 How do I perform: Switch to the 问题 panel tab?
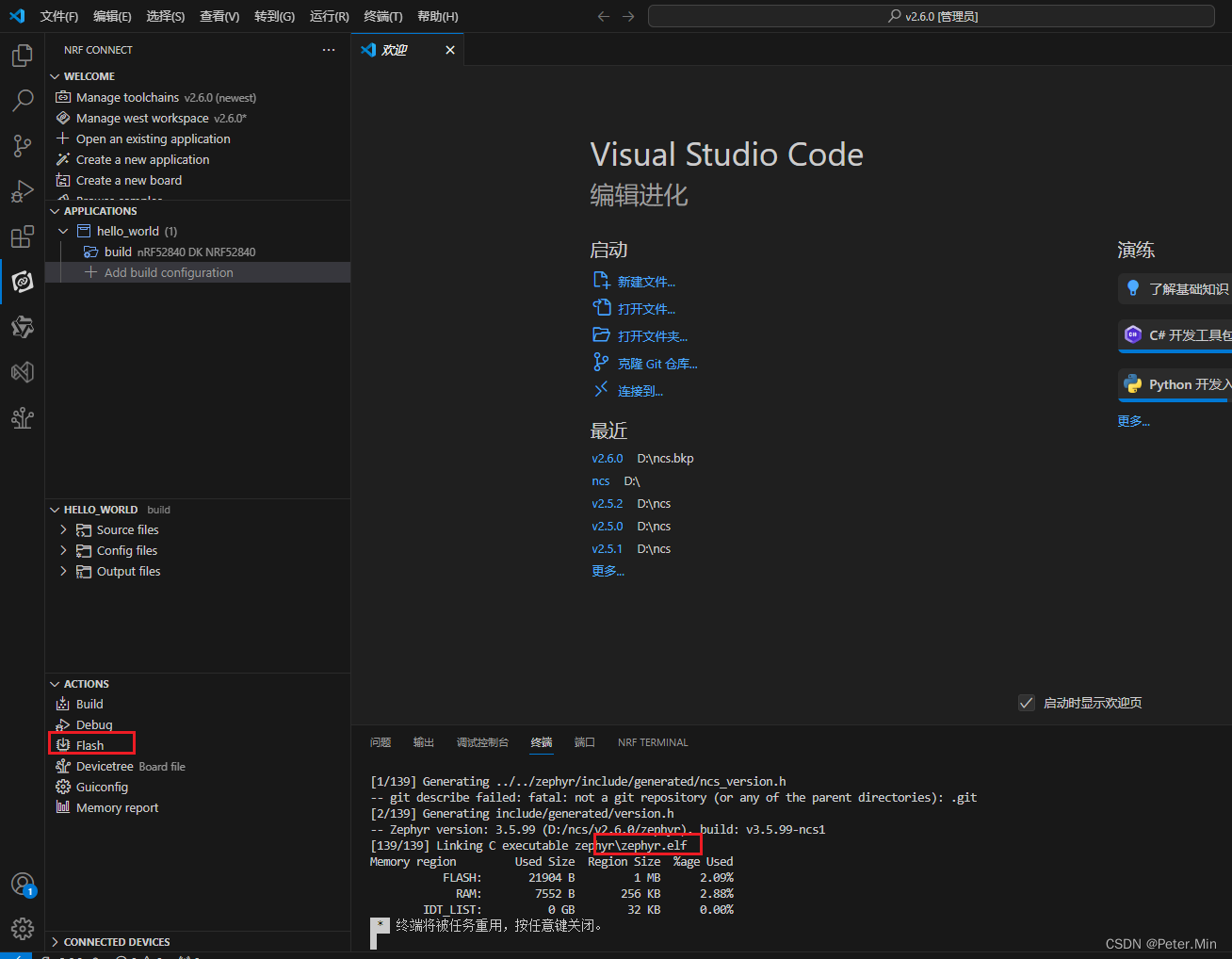click(x=381, y=742)
